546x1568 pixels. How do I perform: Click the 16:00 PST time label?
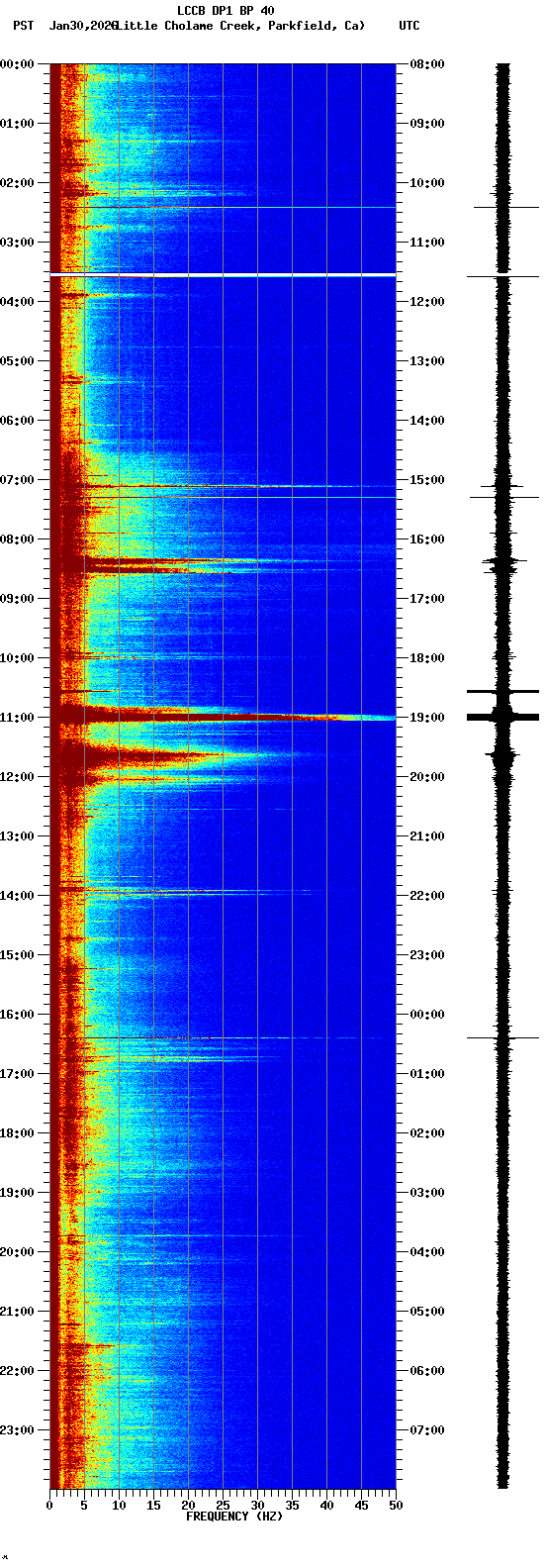click(x=17, y=1015)
